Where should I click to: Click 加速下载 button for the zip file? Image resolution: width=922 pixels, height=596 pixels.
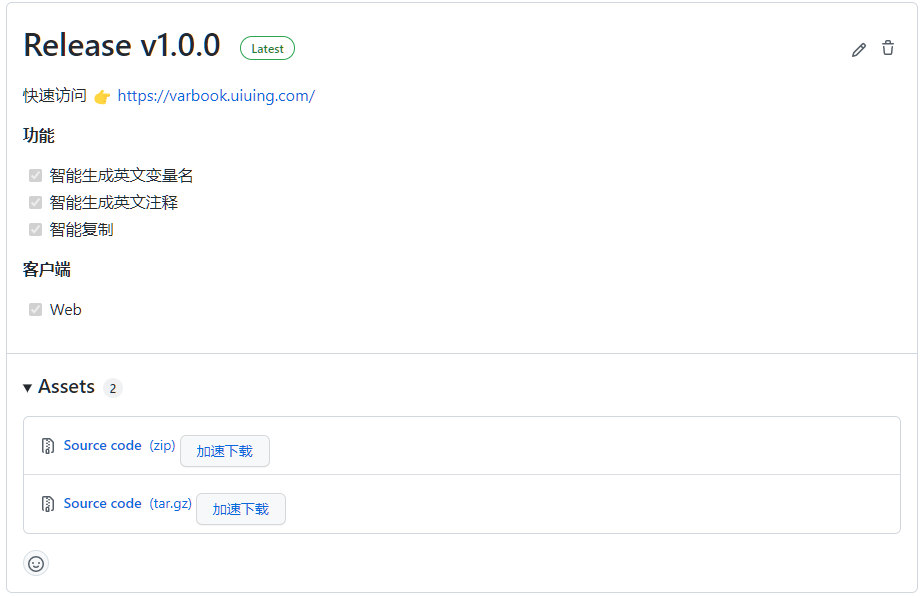(x=225, y=451)
